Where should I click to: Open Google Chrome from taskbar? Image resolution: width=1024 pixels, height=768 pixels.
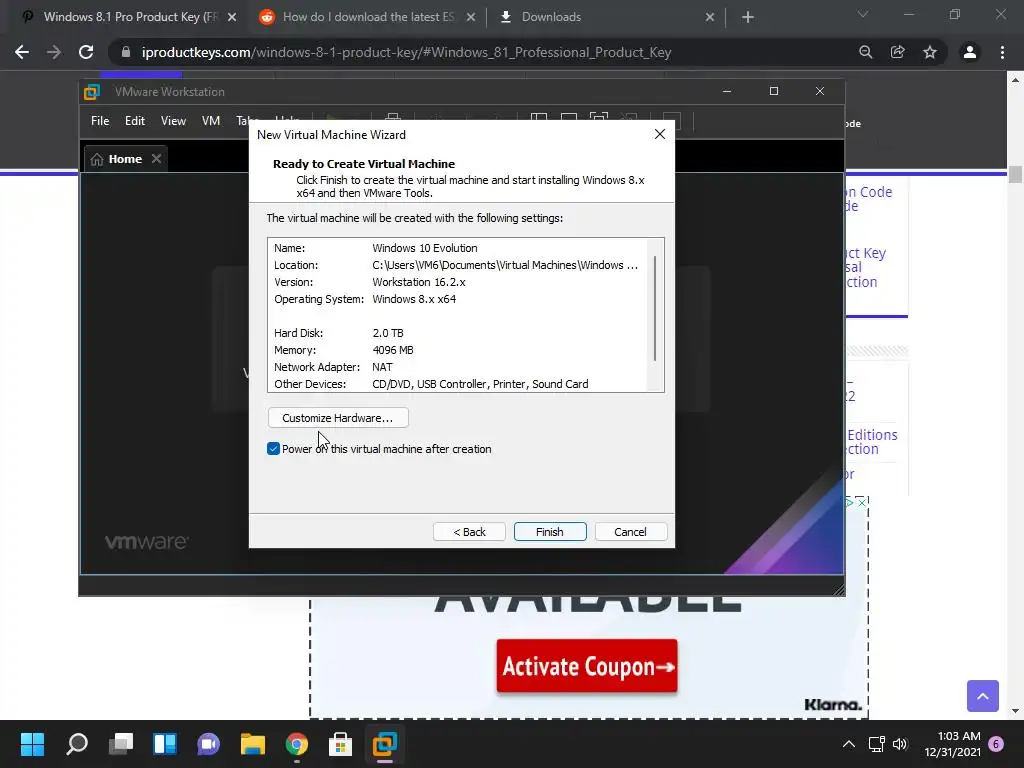click(296, 744)
